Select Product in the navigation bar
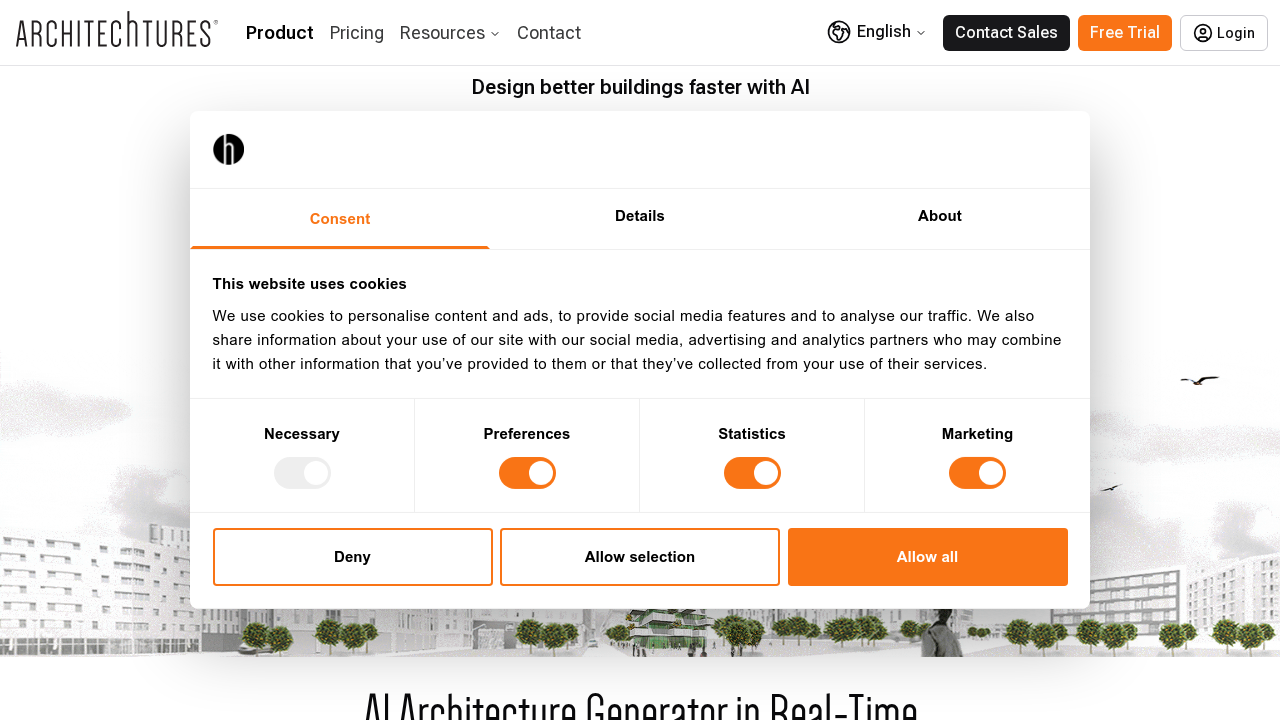 (279, 32)
